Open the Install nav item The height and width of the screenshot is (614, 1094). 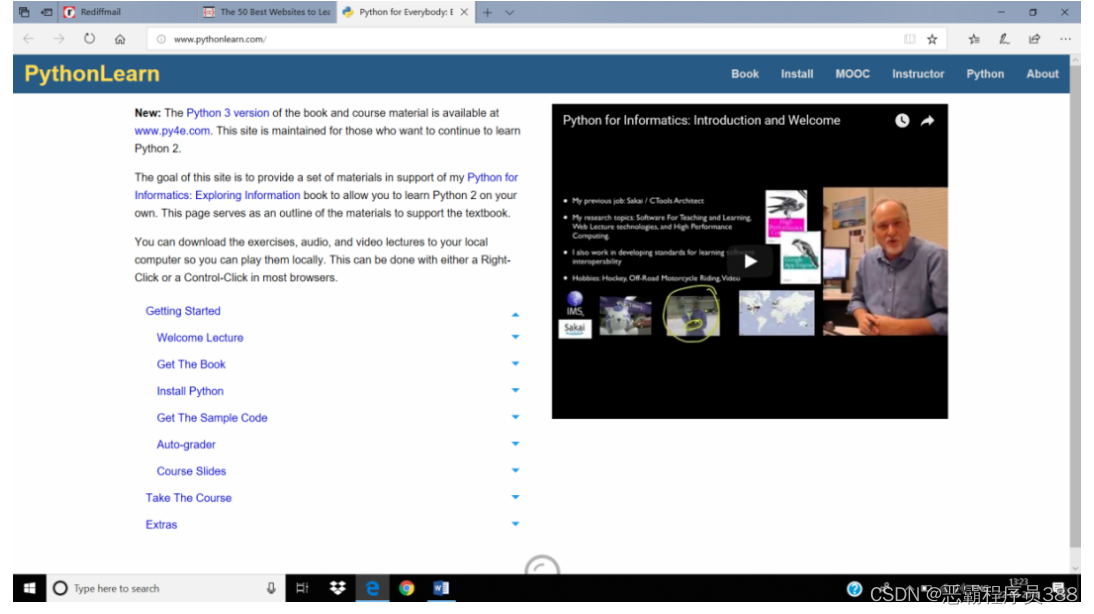pyautogui.click(x=797, y=74)
